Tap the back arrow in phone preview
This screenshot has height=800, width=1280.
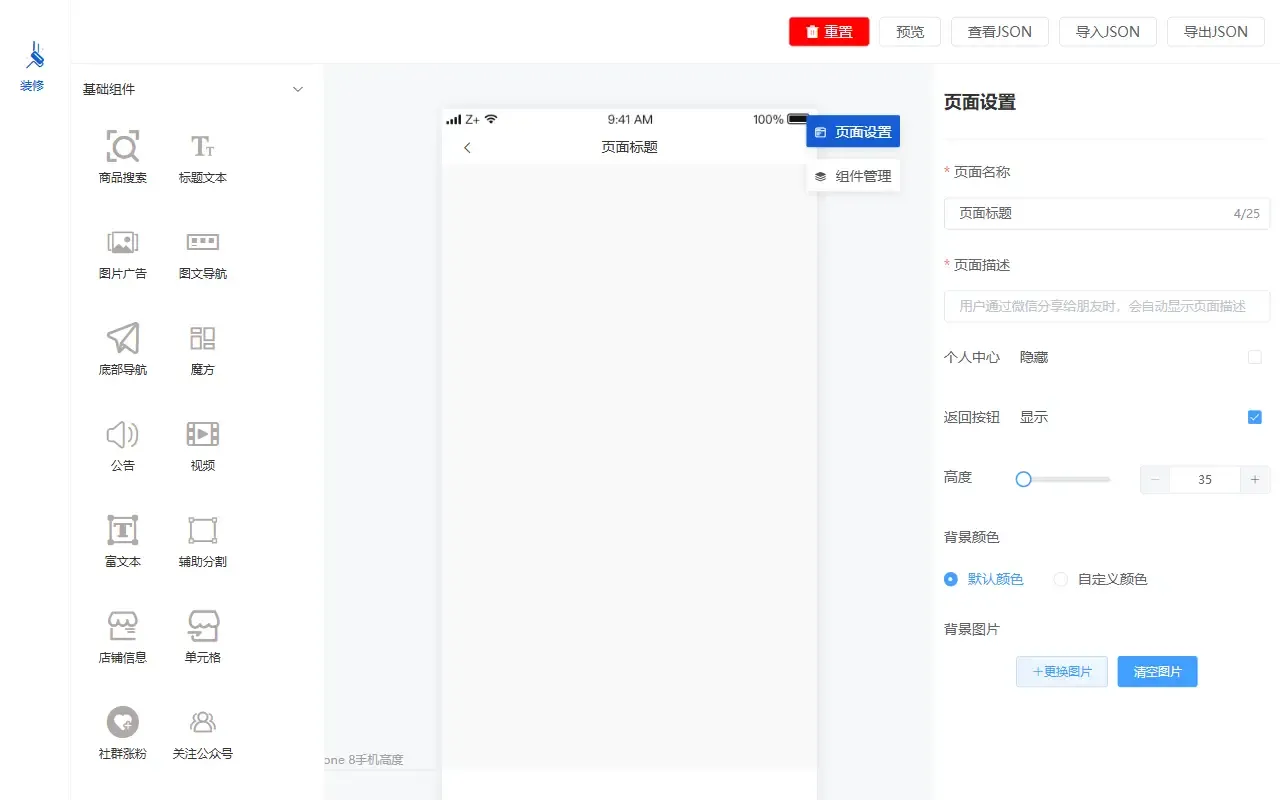tap(467, 148)
